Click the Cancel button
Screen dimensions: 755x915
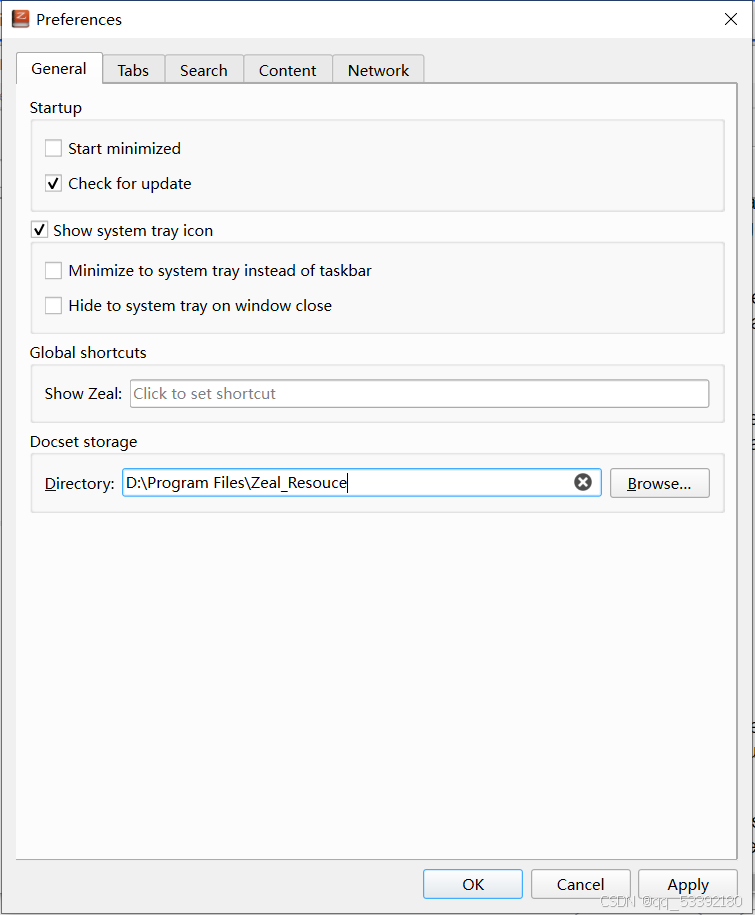[581, 884]
